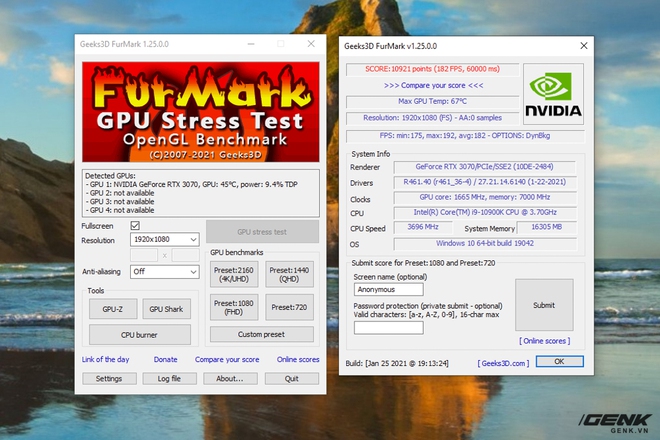The height and width of the screenshot is (440, 660).
Task: Open the Anti-aliasing Off dropdown
Action: coord(165,272)
